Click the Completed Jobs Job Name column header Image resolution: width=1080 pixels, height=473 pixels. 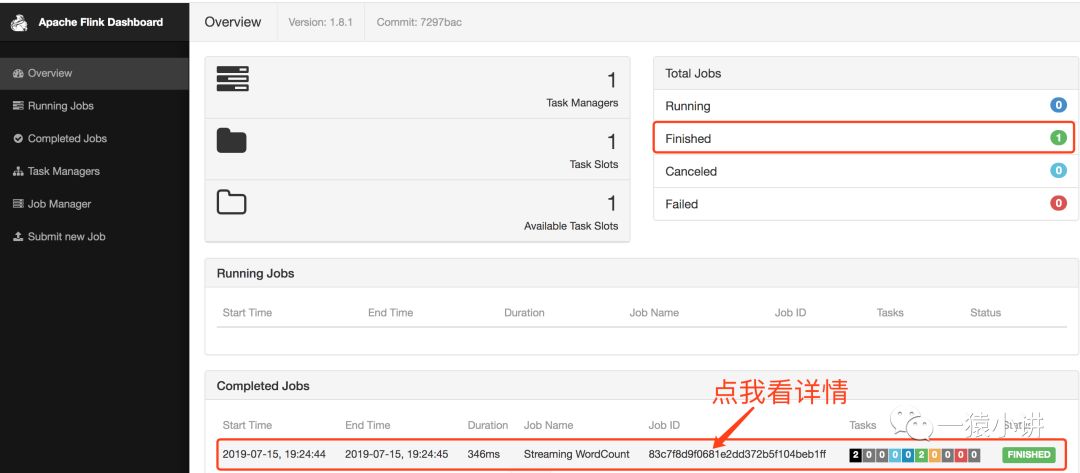pyautogui.click(x=548, y=425)
